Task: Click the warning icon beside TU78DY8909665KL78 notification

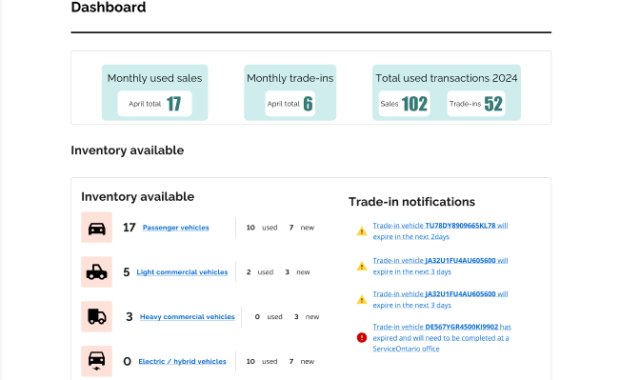Action: 362,231
